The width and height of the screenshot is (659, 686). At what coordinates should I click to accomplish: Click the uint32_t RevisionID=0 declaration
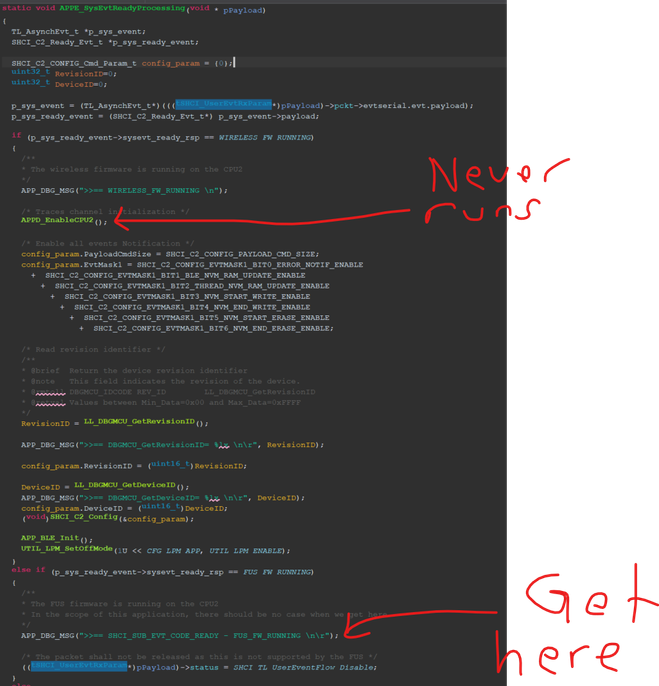pos(64,73)
